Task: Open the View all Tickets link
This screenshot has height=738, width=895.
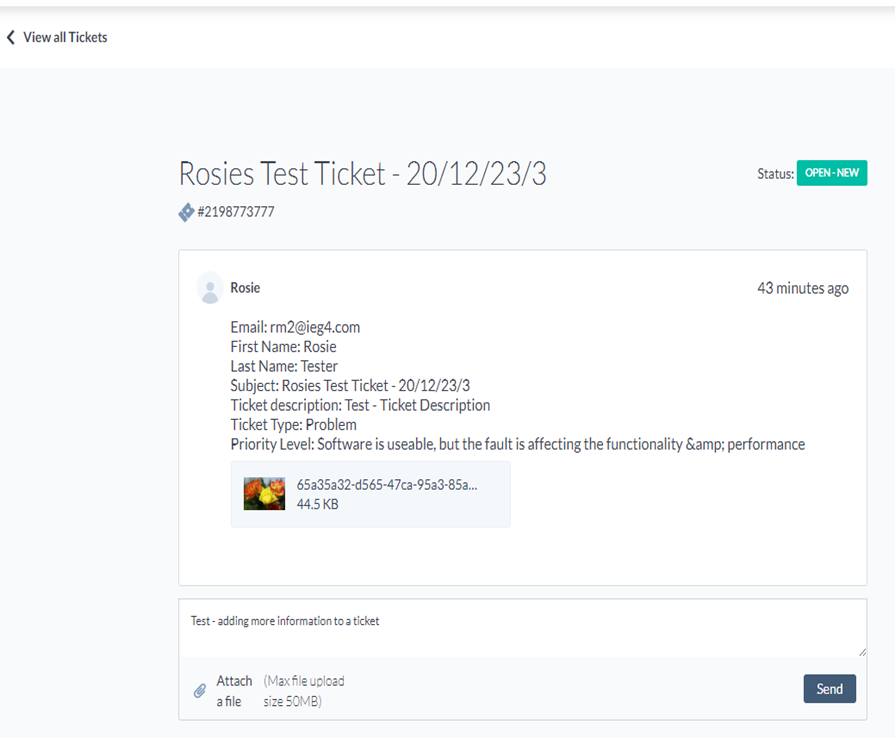Action: [x=65, y=38]
